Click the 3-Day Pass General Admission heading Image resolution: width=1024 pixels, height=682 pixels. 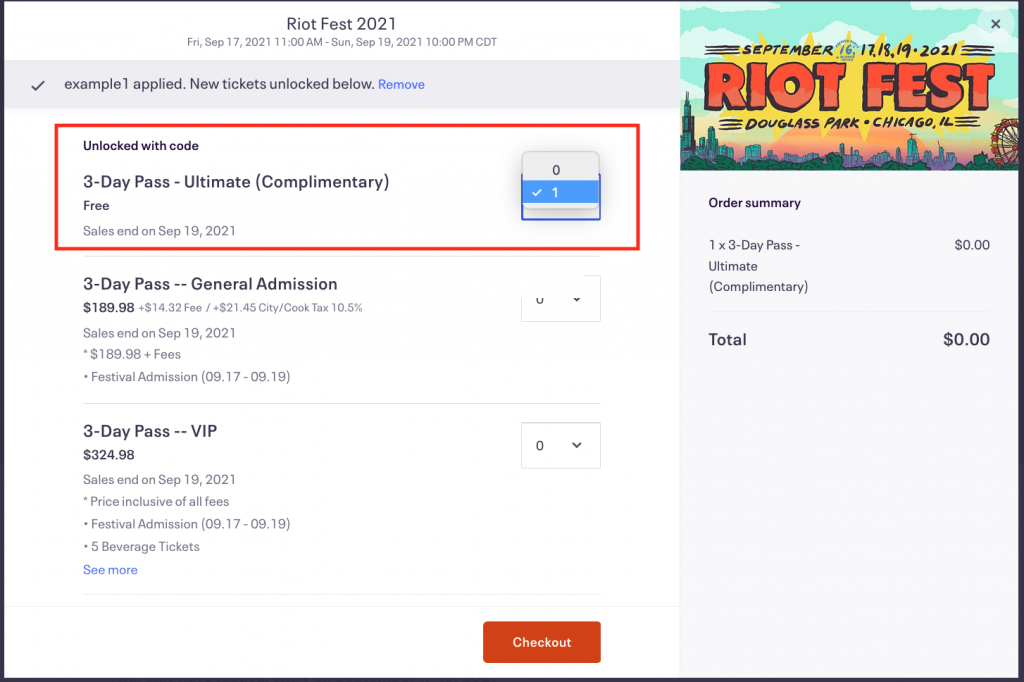210,284
